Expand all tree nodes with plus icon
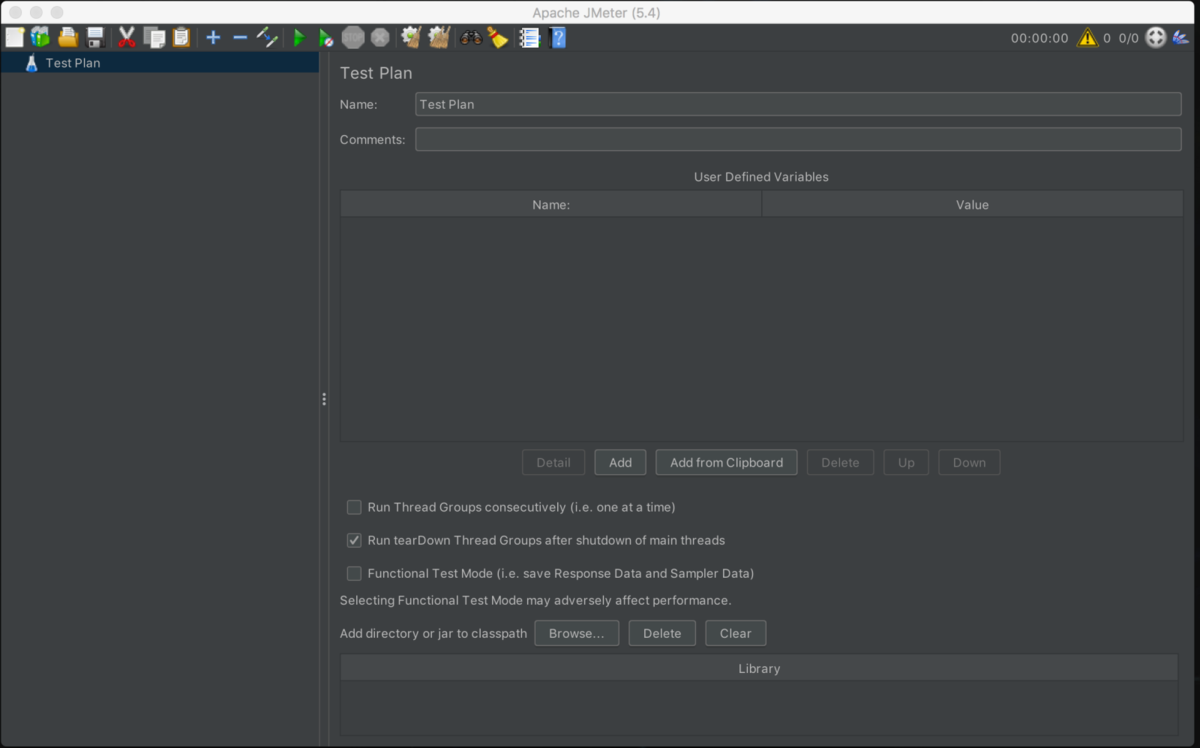Viewport: 1200px width, 748px height. (x=212, y=37)
